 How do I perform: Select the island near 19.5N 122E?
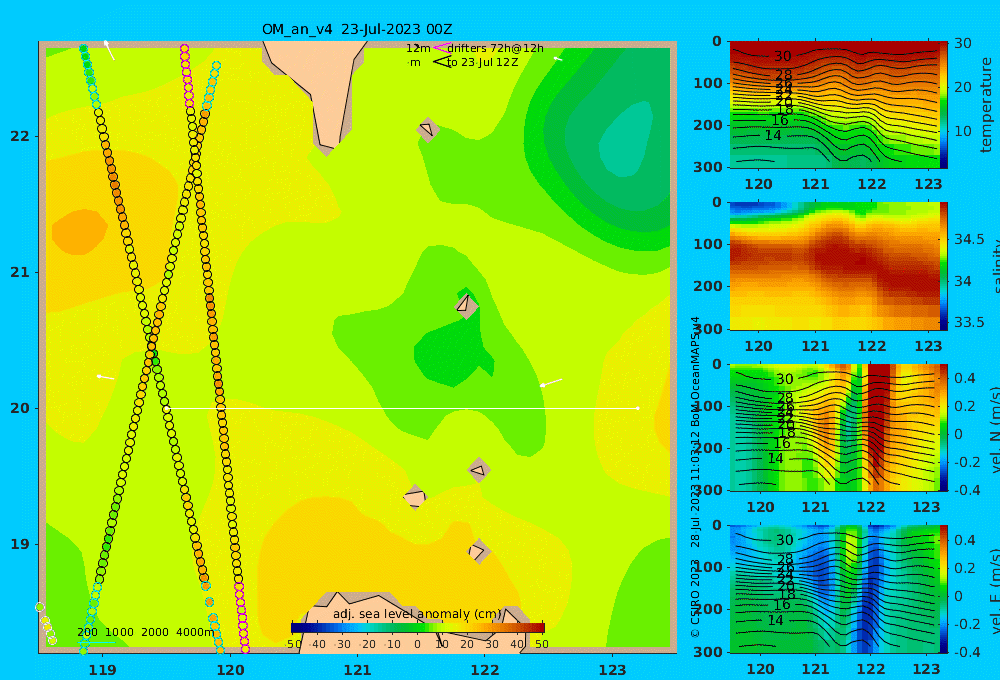tap(478, 470)
